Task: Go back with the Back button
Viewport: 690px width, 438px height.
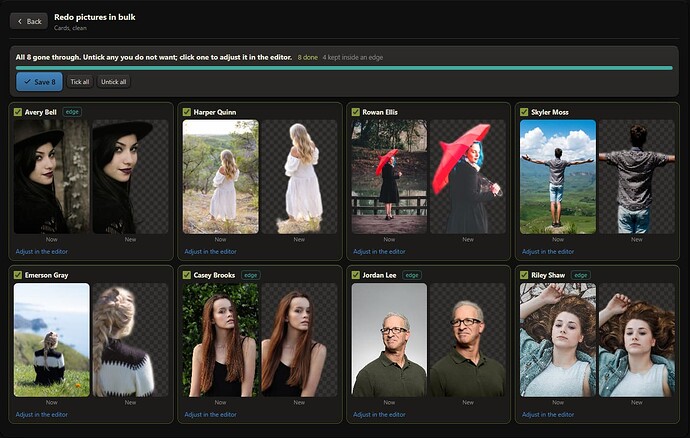Action: [29, 21]
